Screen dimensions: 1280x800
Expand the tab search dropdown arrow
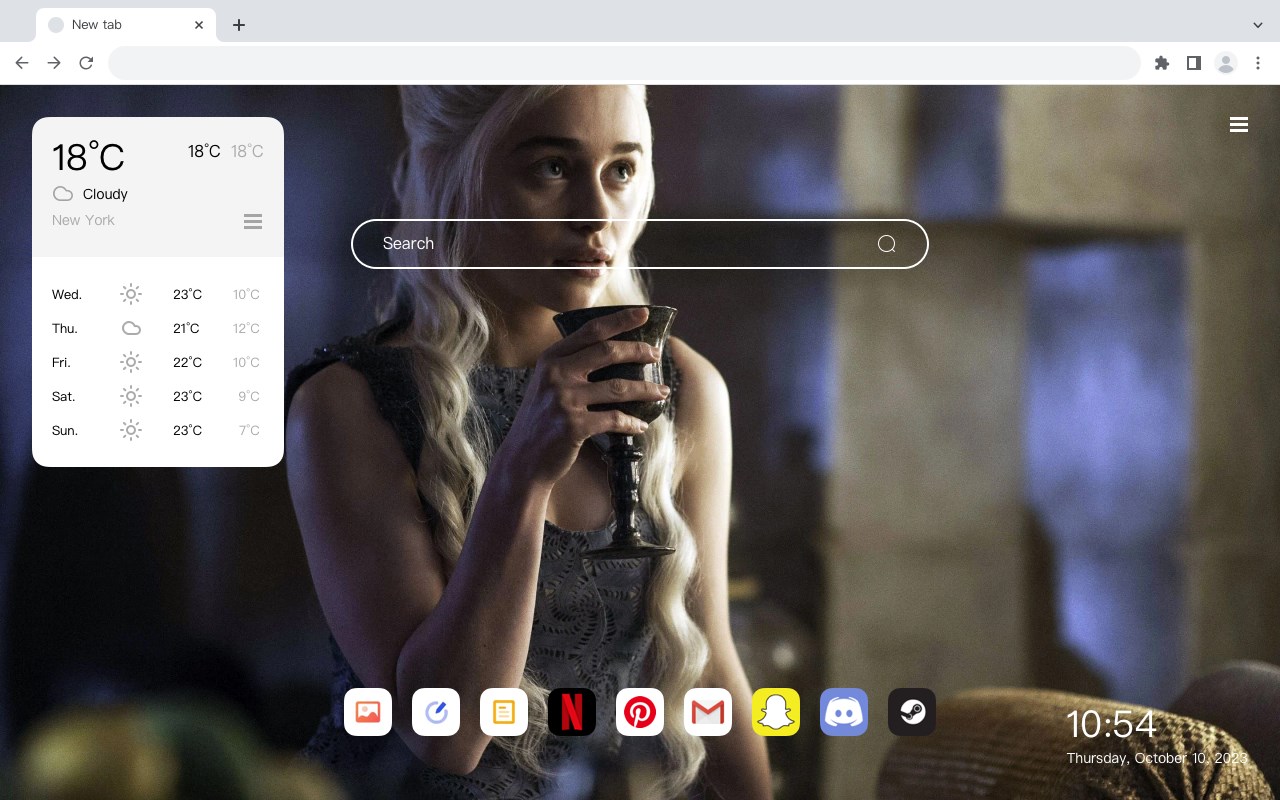tap(1258, 25)
